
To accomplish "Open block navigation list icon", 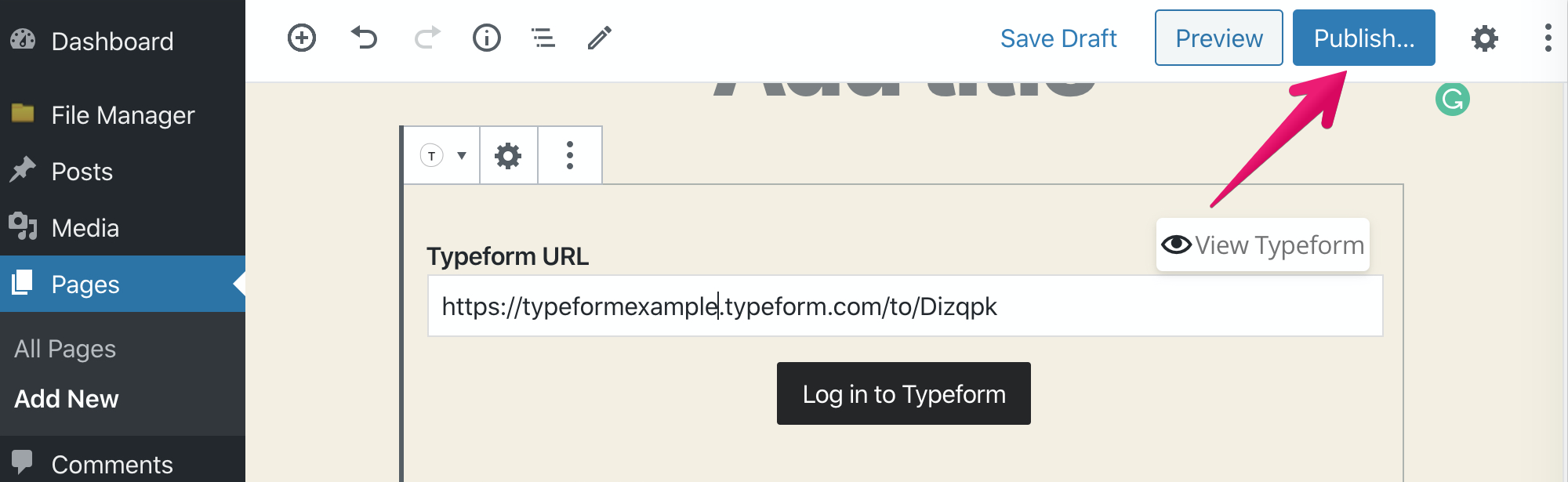I will pos(543,38).
